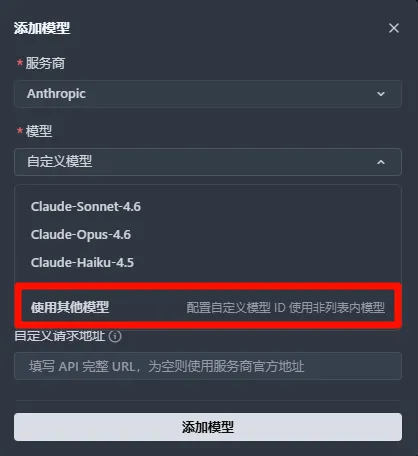Select Claude-Sonnet-4.6 from the model list
Viewport: 418px width, 456px height.
tap(86, 207)
